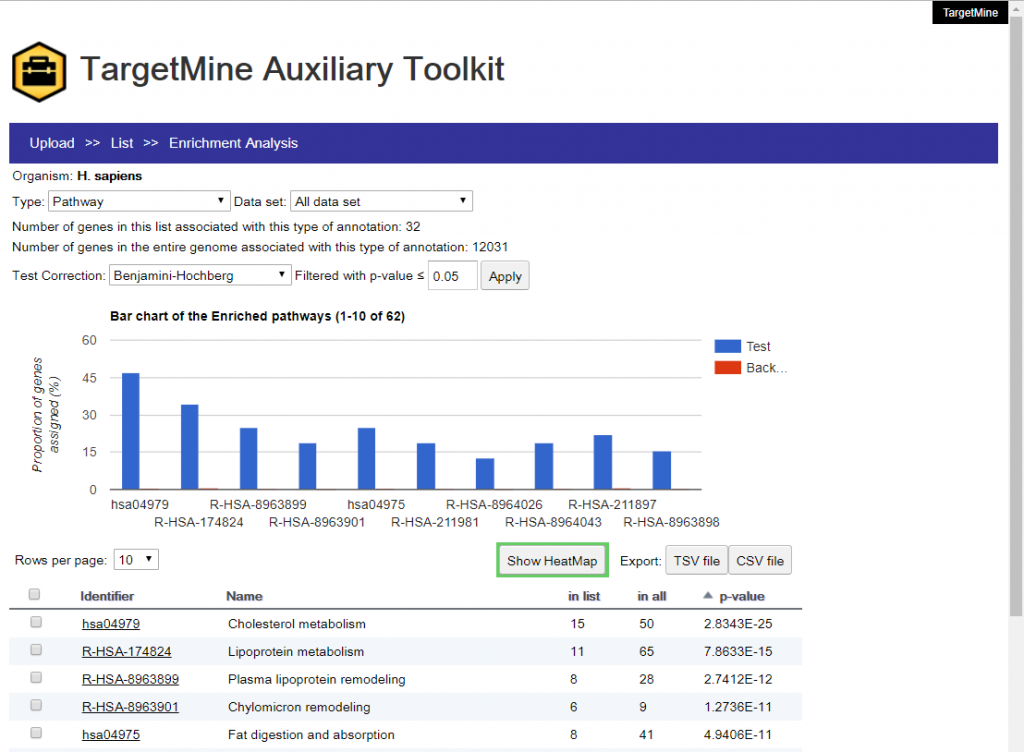Click Show HeatMap button
1024x752 pixels.
[551, 560]
